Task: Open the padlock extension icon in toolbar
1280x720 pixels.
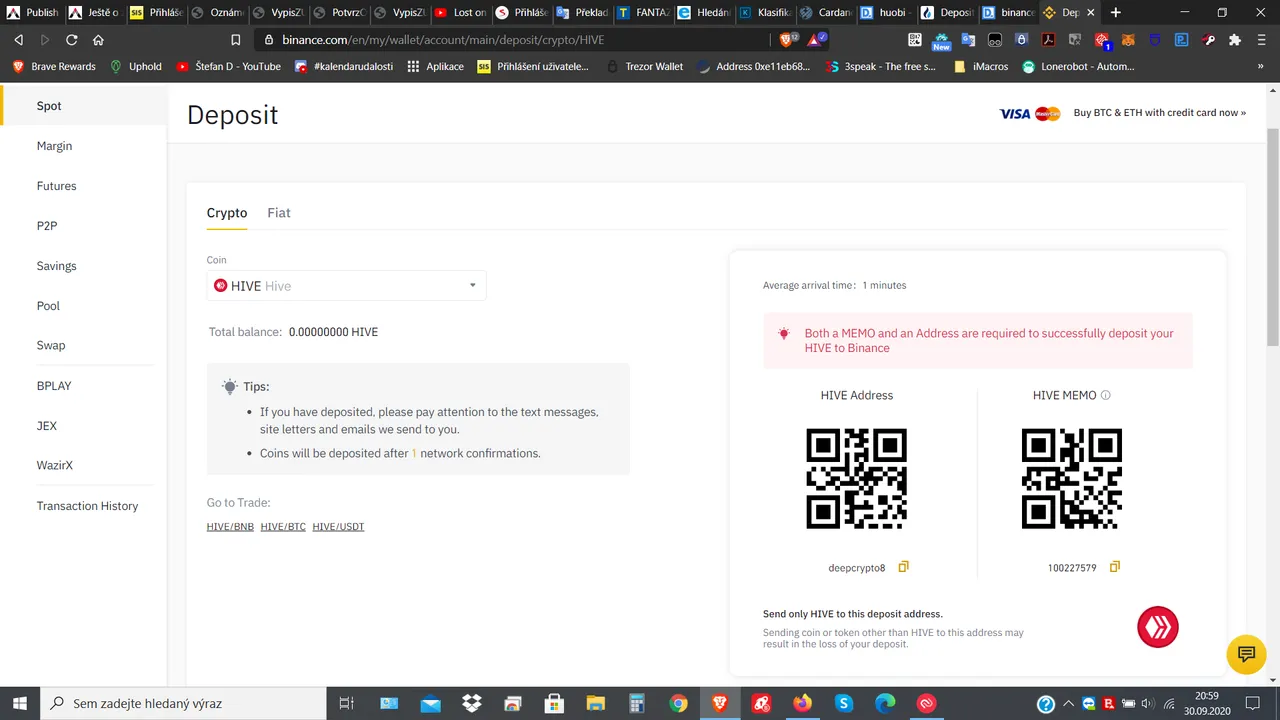Action: 1021,40
